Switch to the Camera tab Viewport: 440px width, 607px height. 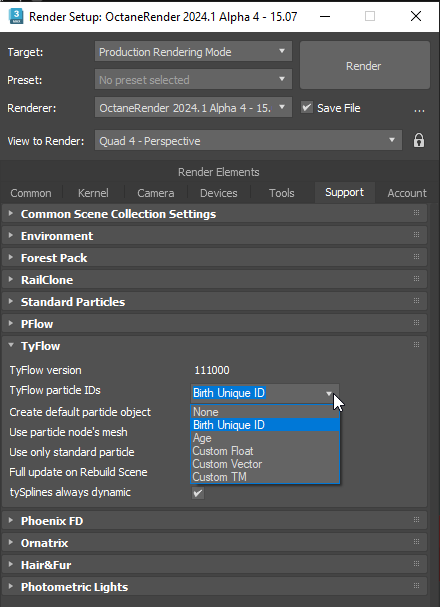(x=156, y=193)
